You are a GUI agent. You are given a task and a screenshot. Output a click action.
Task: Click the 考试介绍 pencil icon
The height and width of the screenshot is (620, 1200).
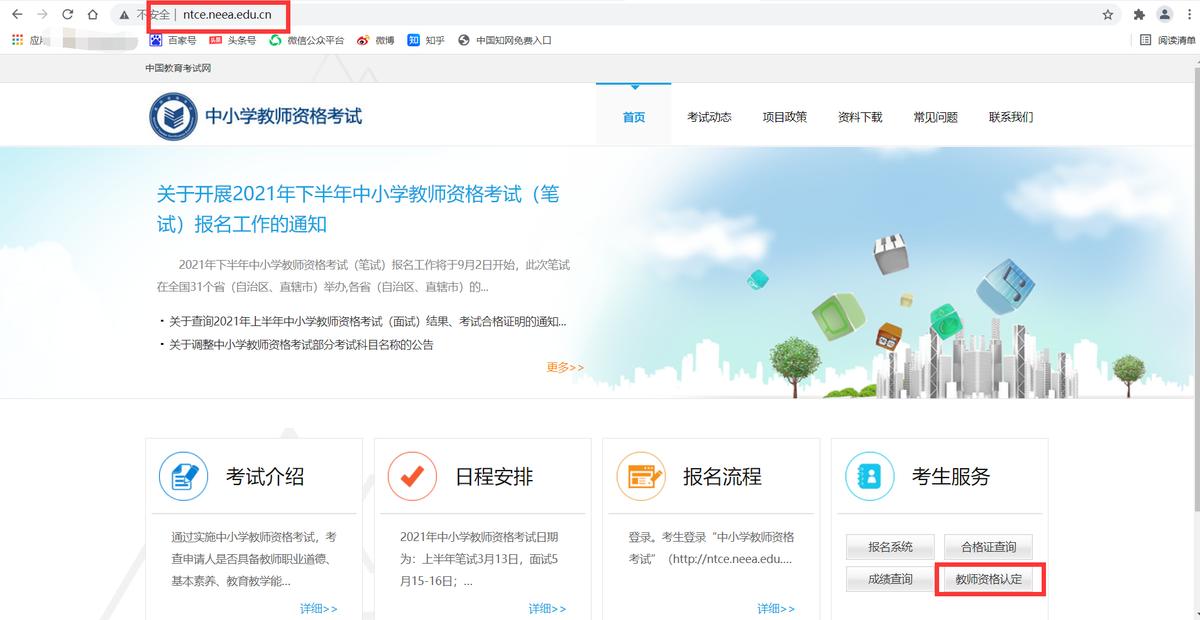(x=183, y=476)
